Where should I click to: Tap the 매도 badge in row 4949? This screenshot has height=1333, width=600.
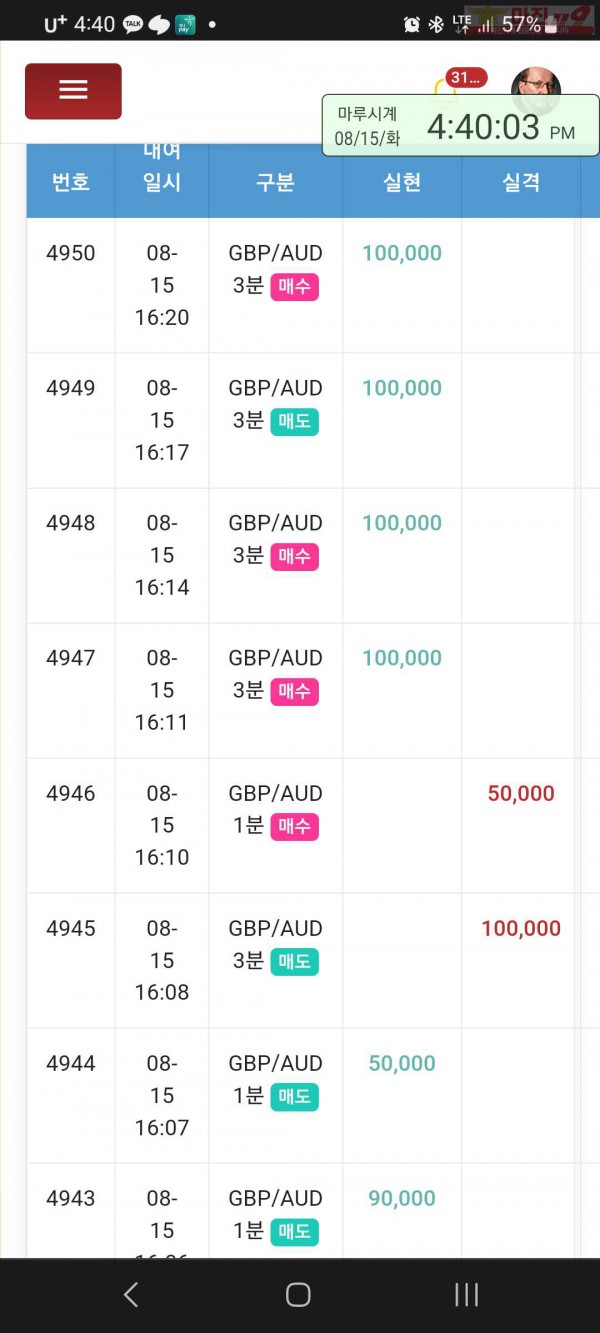[294, 422]
